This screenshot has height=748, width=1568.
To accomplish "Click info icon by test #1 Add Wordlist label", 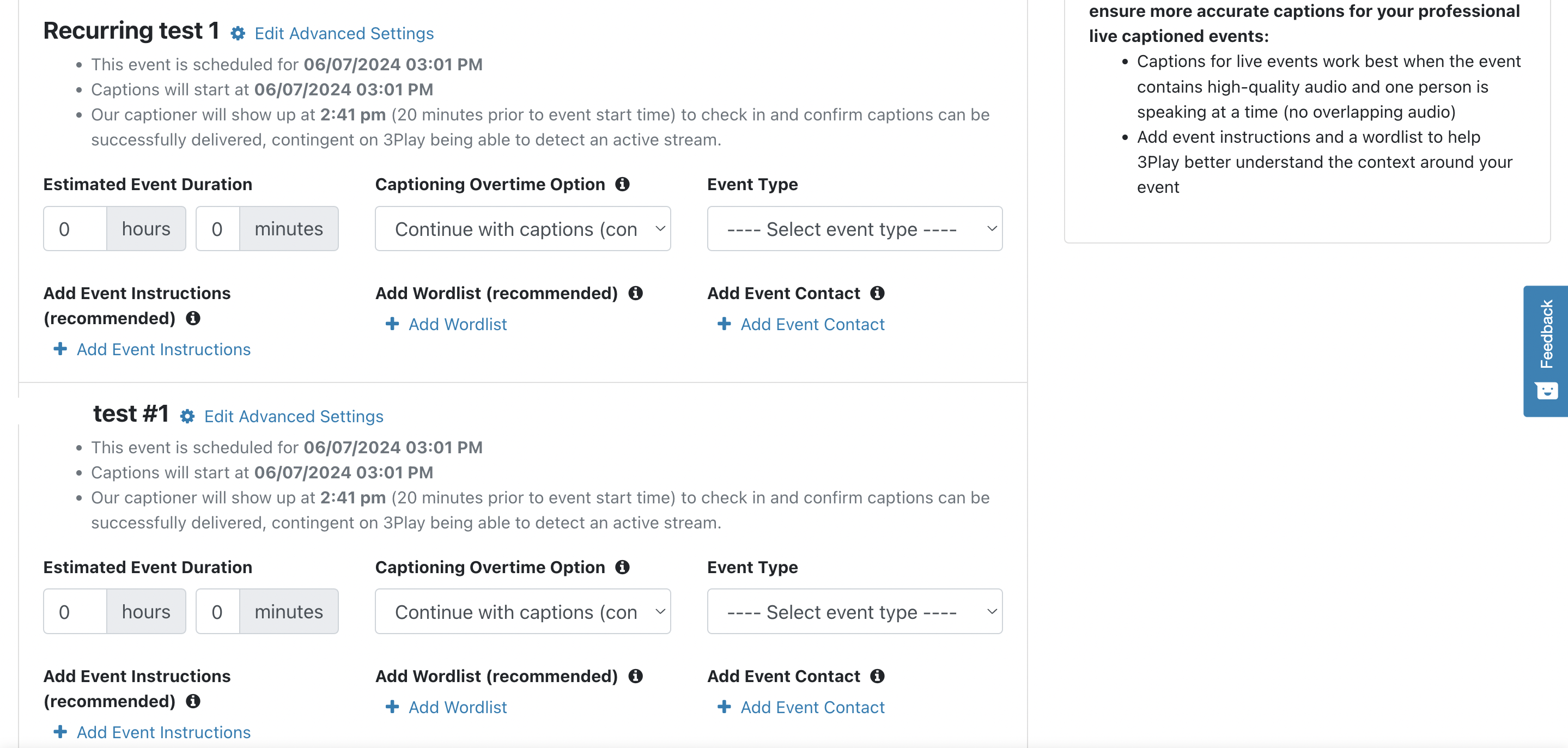I will pos(635,676).
